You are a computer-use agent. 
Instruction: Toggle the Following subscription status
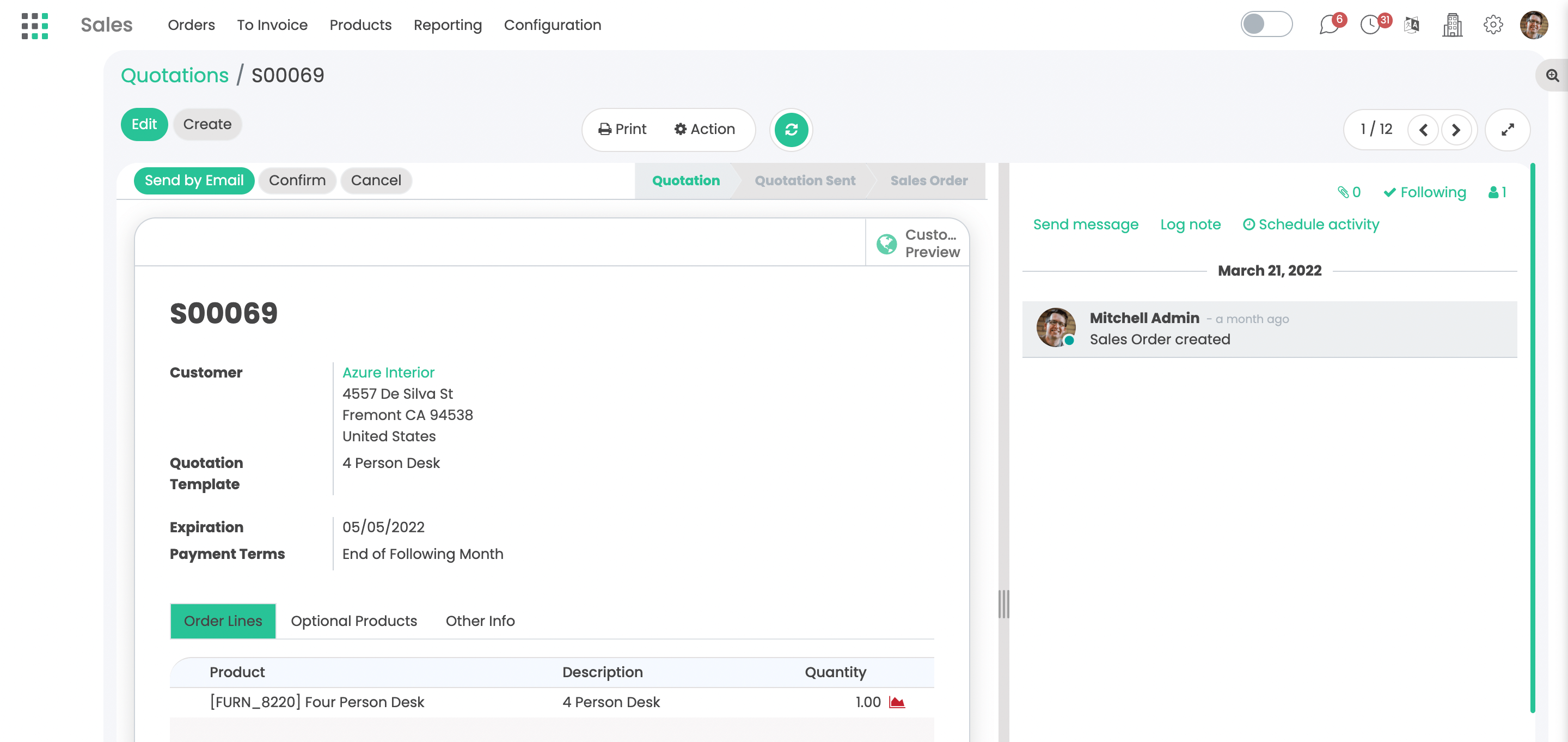(x=1424, y=192)
